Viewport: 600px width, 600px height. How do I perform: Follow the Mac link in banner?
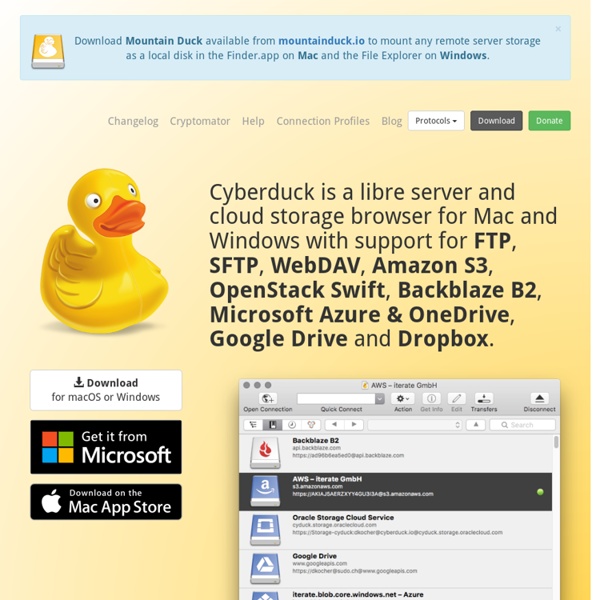tap(308, 55)
